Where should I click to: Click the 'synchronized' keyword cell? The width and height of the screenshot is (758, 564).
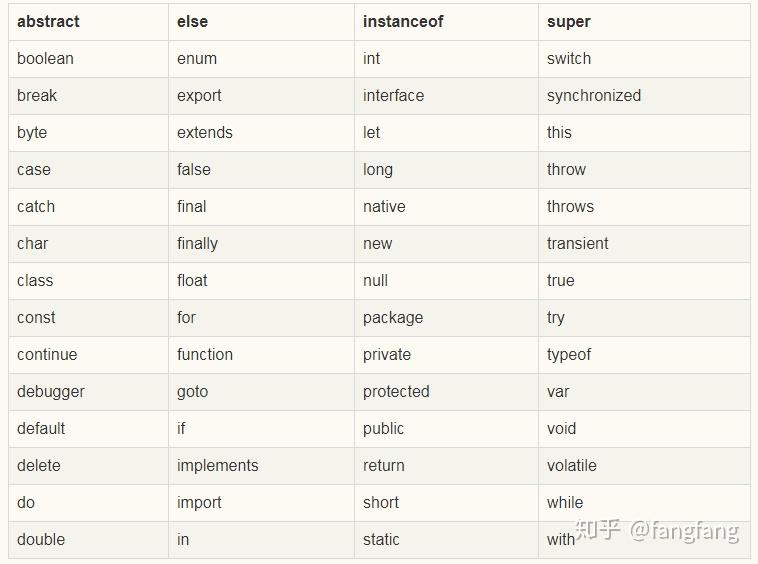click(594, 95)
